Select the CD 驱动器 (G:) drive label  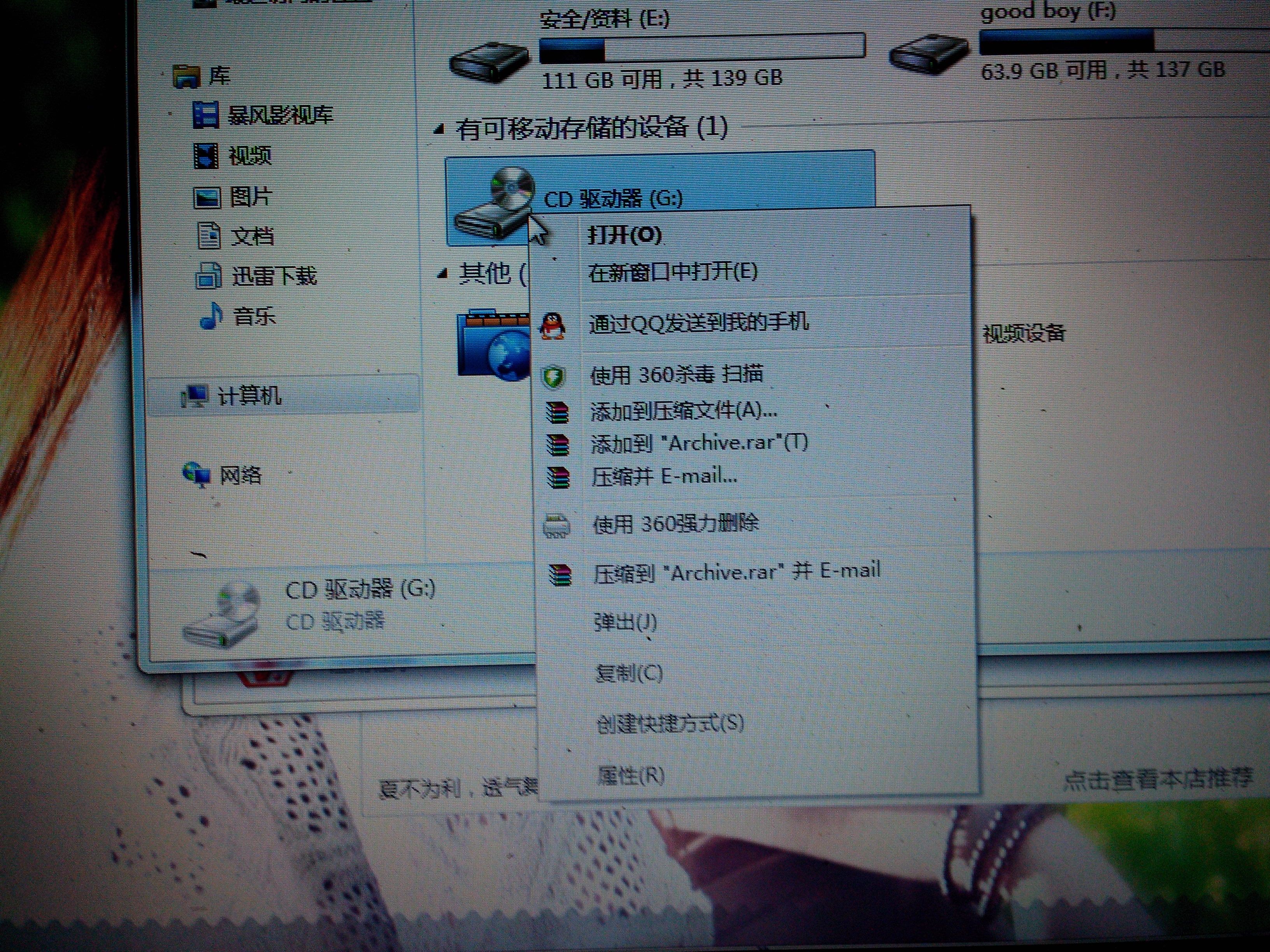point(613,199)
